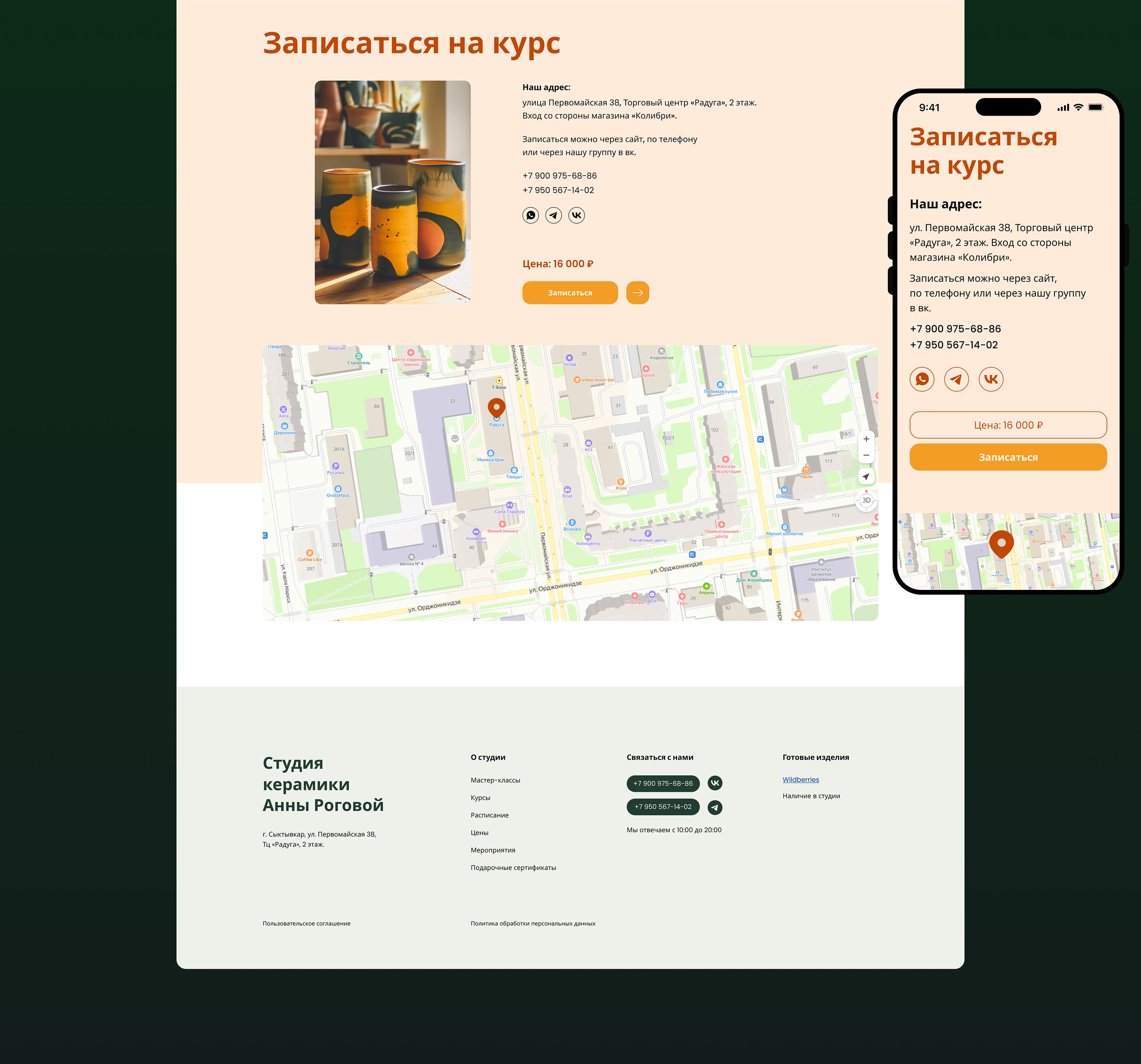Click the ceramic vases photo
This screenshot has width=1141, height=1064.
pos(393,192)
